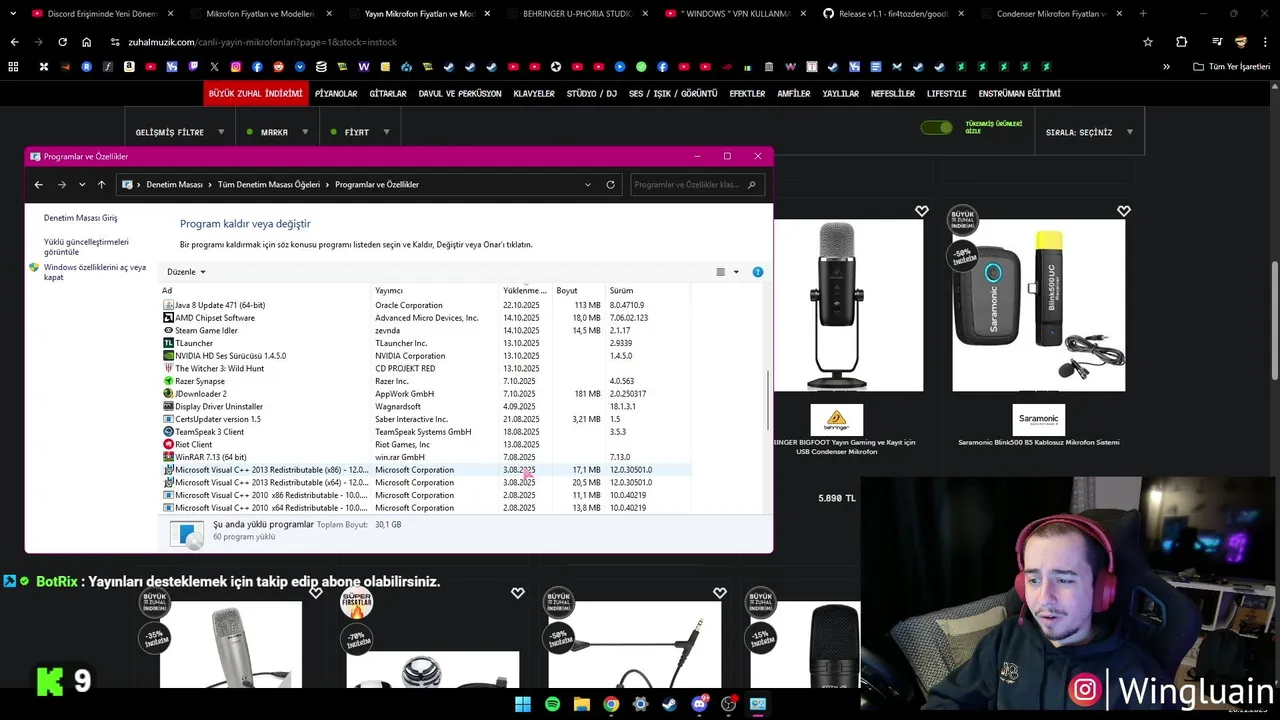Open the Behringer Bigfoot microphone thumbnail

pos(848,305)
